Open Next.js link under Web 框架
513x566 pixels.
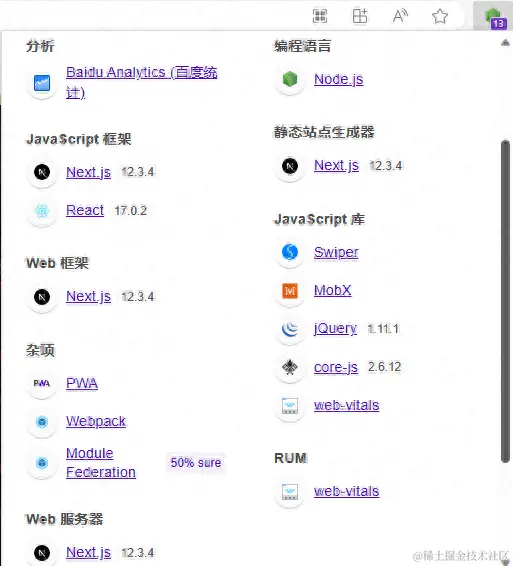[x=88, y=297]
